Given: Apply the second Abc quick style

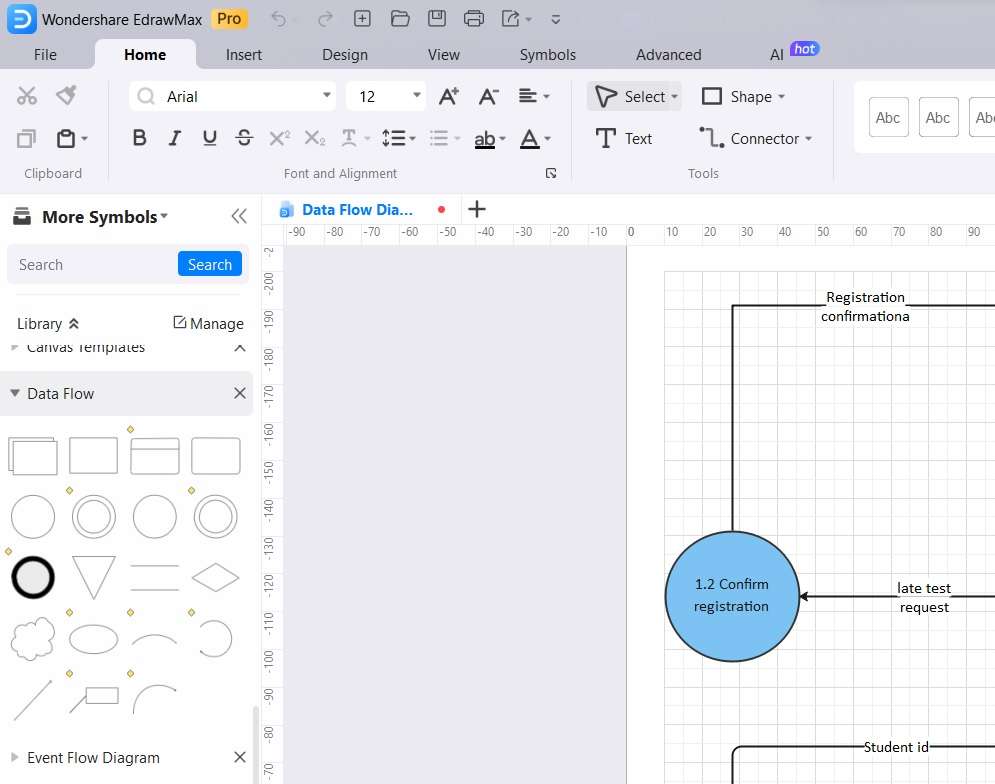Looking at the screenshot, I should click(938, 117).
